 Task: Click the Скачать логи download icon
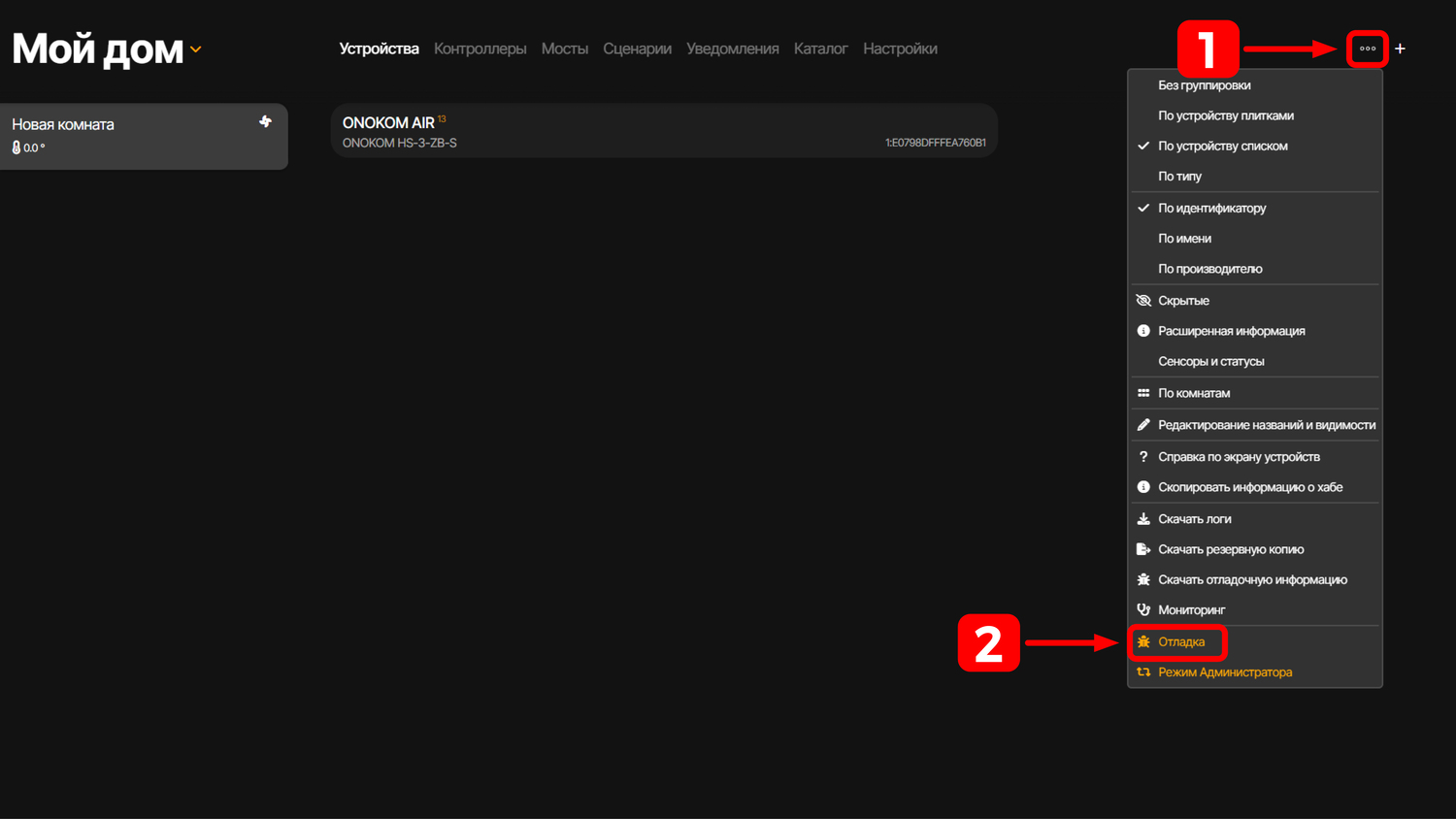pos(1143,519)
